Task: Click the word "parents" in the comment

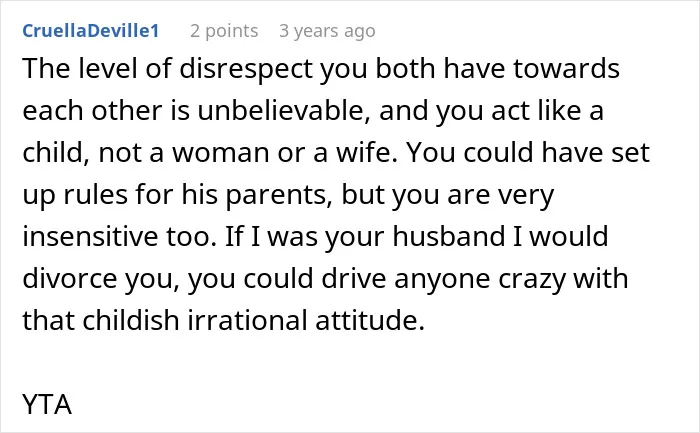Action: (279, 195)
